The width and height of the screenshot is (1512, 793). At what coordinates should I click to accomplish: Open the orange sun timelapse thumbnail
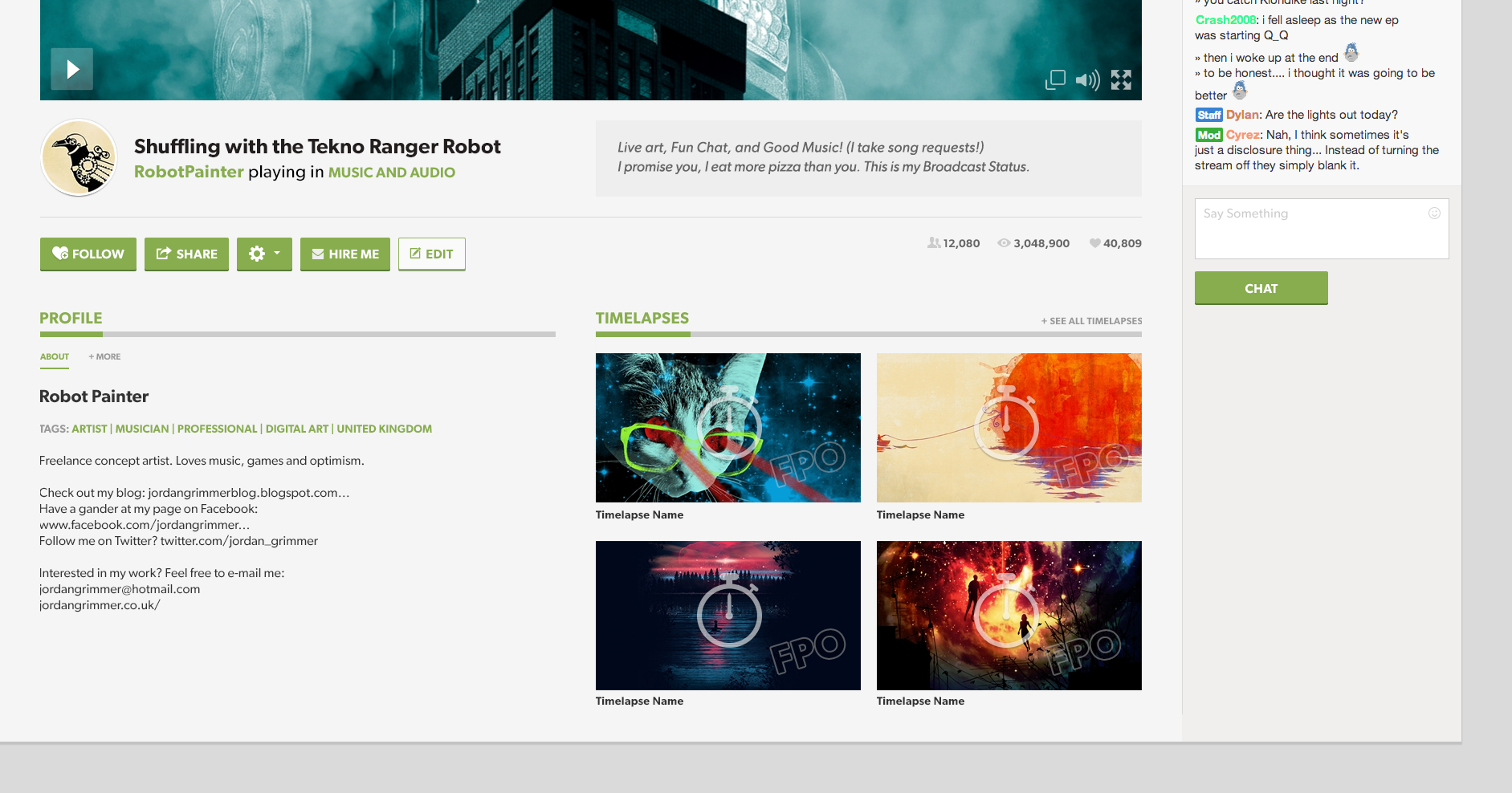tap(1009, 428)
